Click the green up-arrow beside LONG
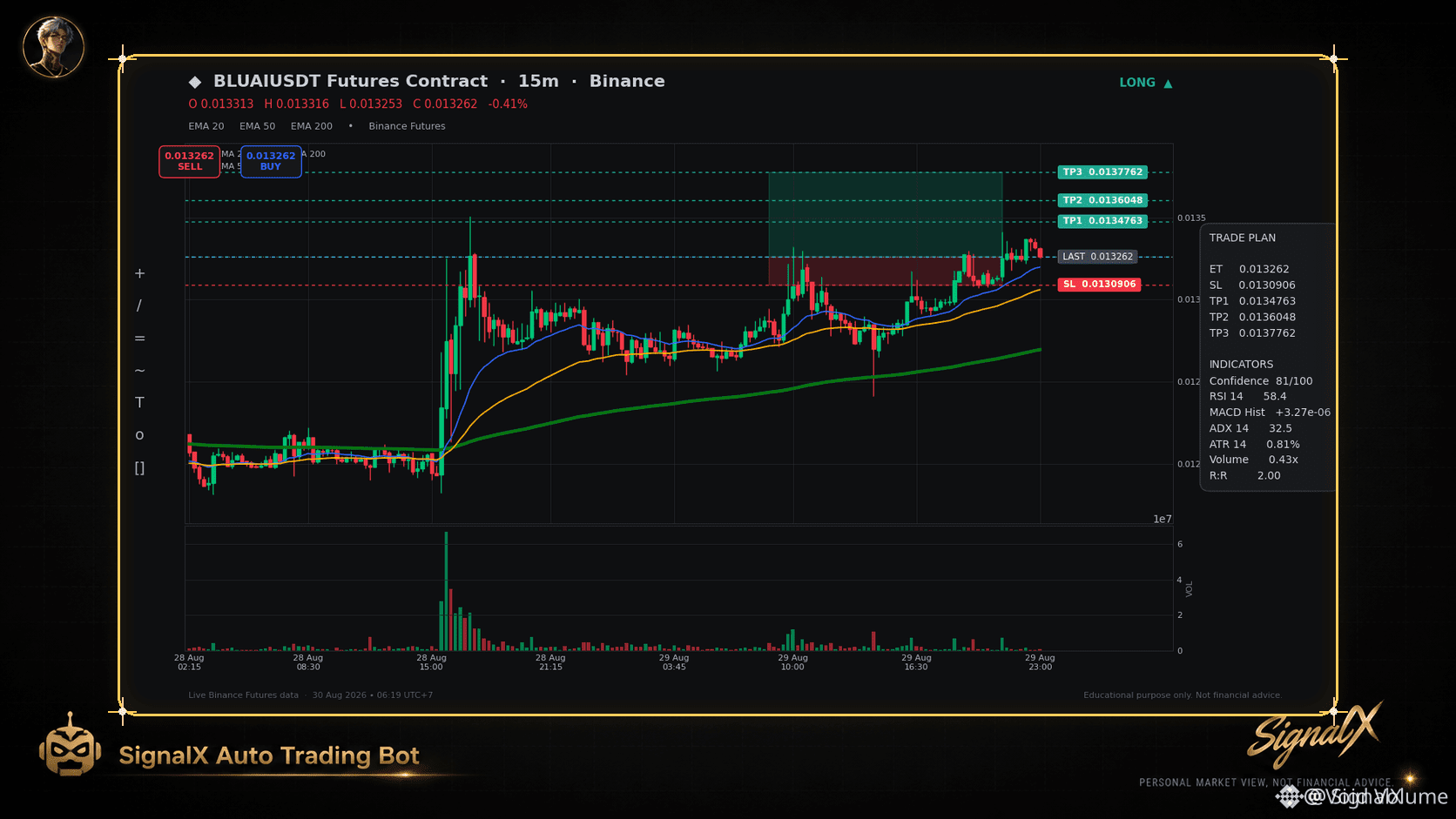This screenshot has width=1456, height=819. pos(1168,84)
